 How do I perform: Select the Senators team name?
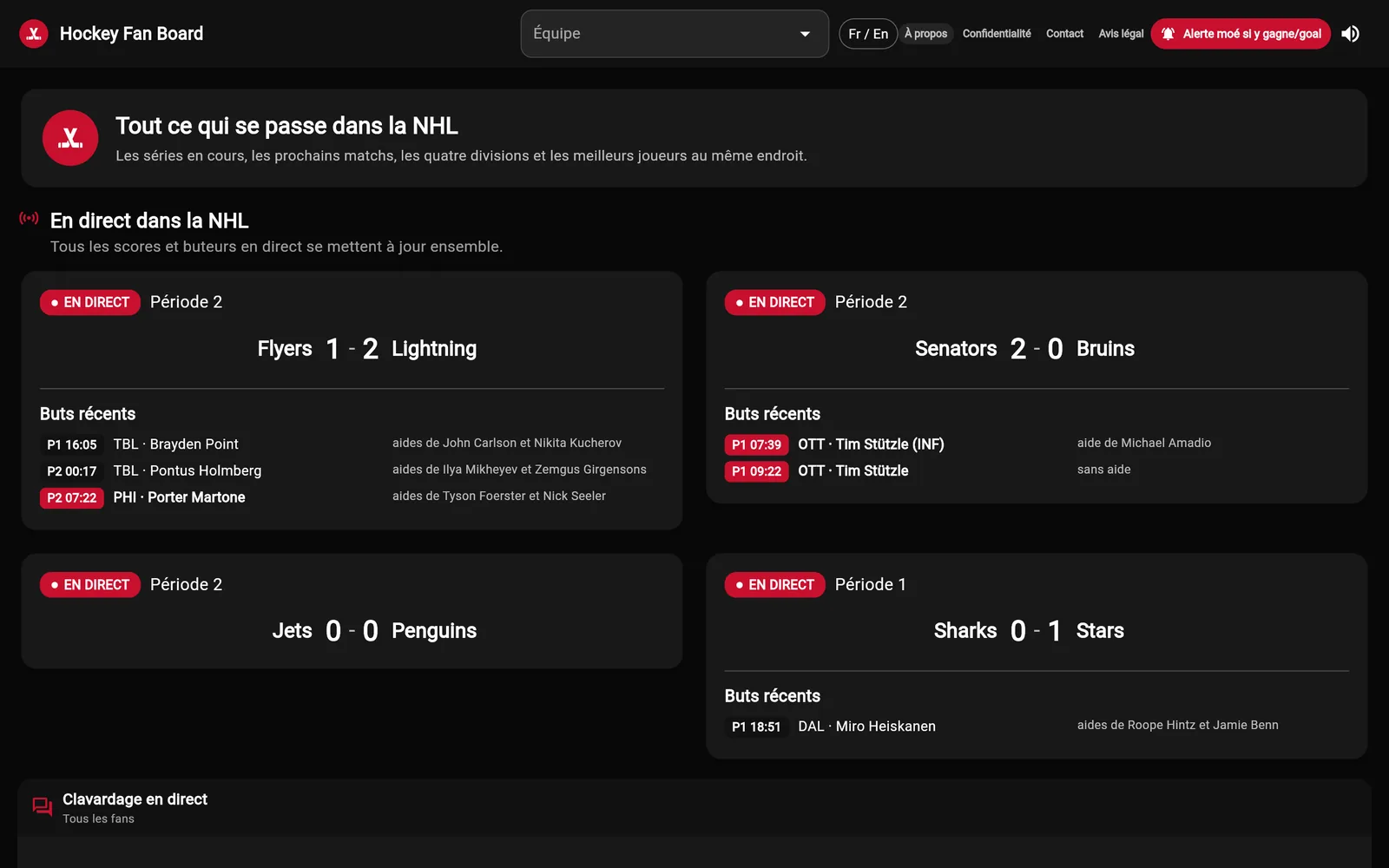[956, 349]
